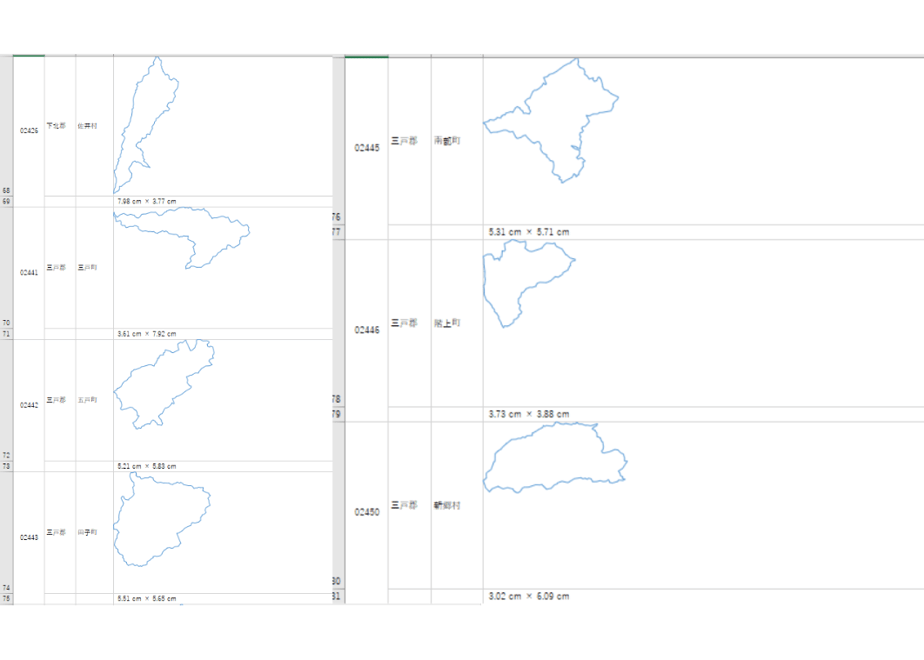This screenshot has width=924, height=660.
Task: Select row header 71
Action: click(6, 334)
